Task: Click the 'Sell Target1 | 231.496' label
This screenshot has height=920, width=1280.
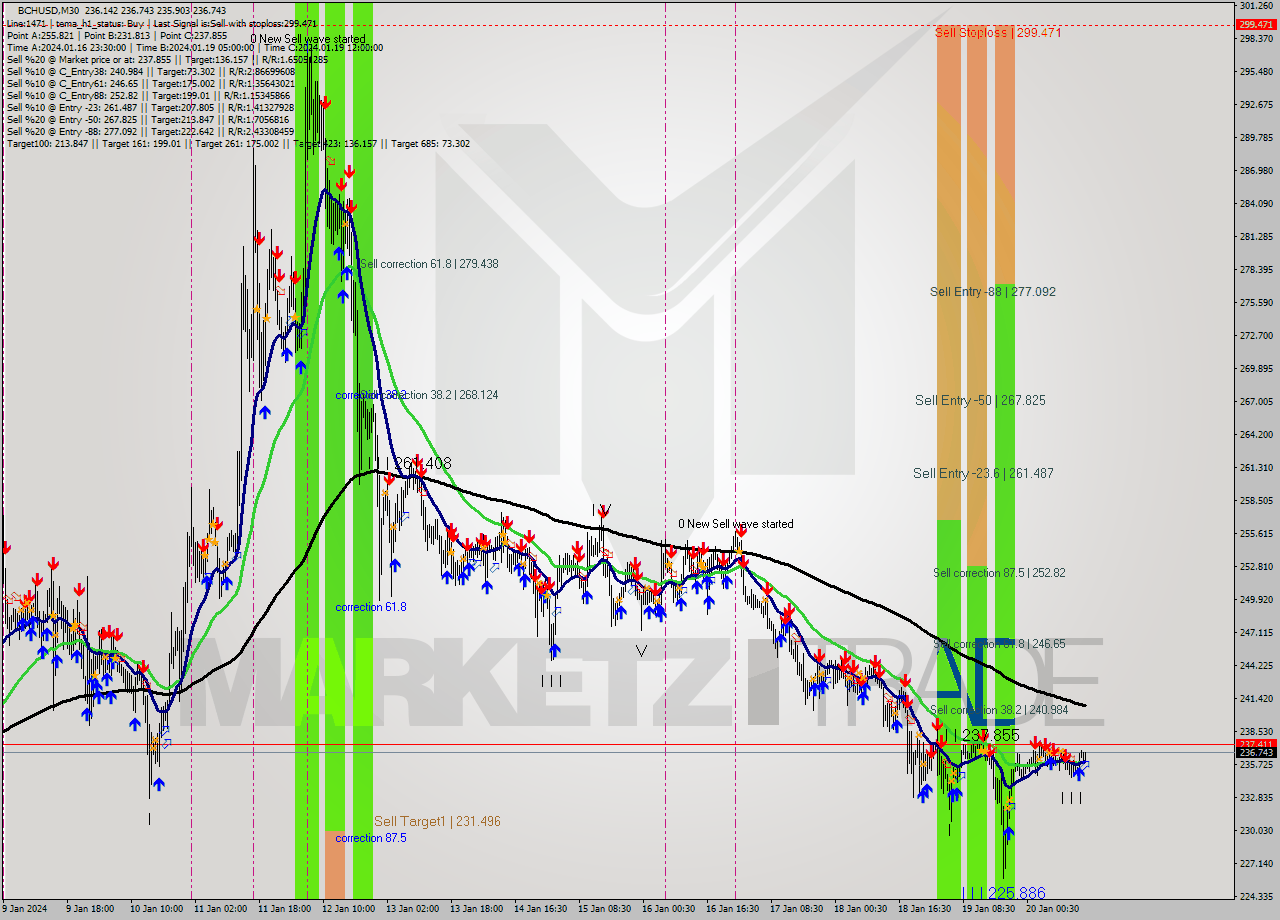Action: click(x=437, y=821)
